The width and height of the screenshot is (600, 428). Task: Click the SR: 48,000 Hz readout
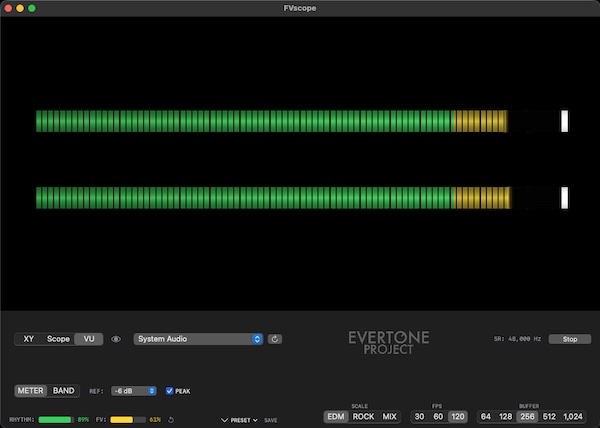(x=517, y=339)
